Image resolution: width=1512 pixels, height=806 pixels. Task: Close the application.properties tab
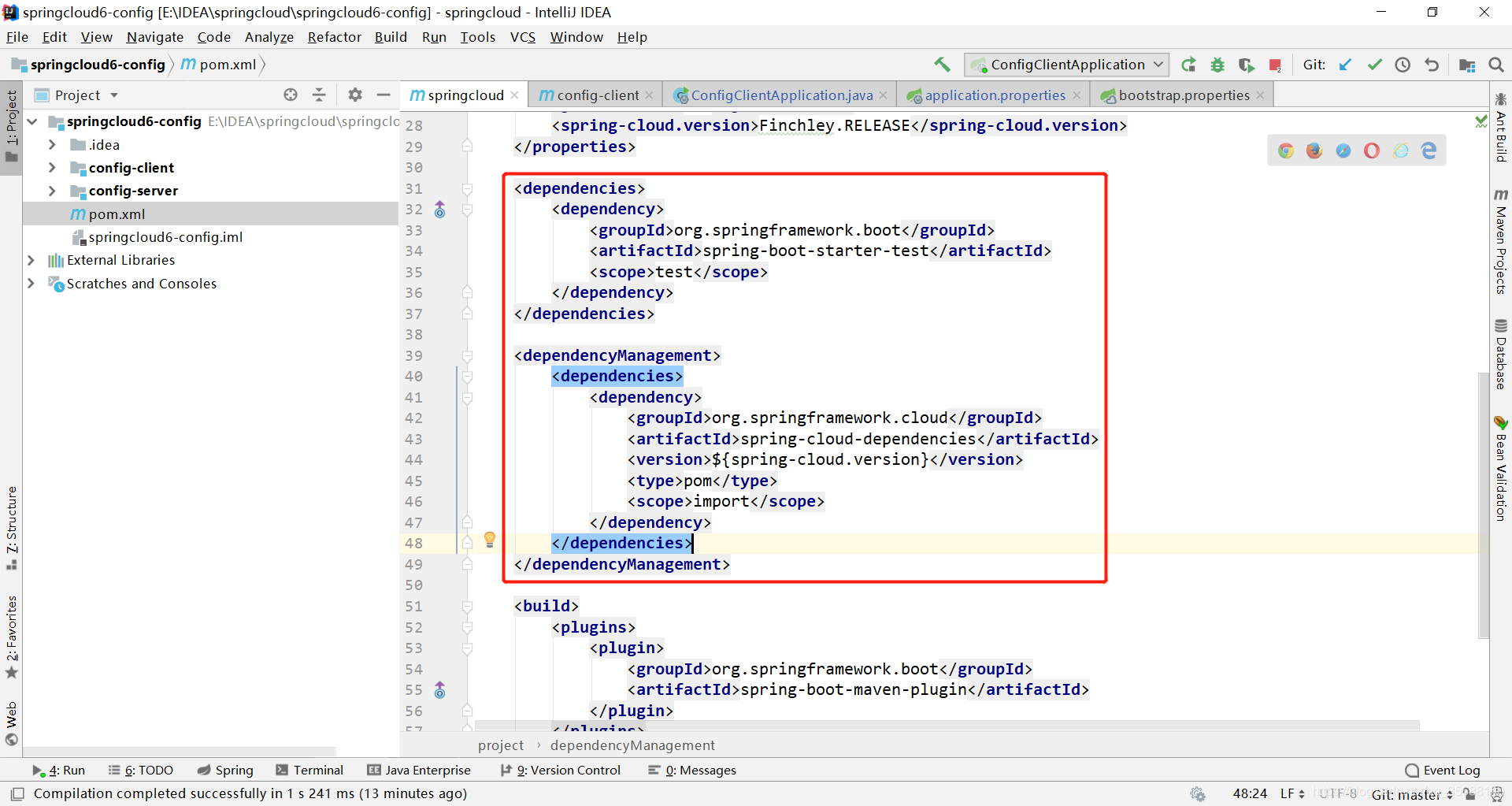[x=1077, y=95]
